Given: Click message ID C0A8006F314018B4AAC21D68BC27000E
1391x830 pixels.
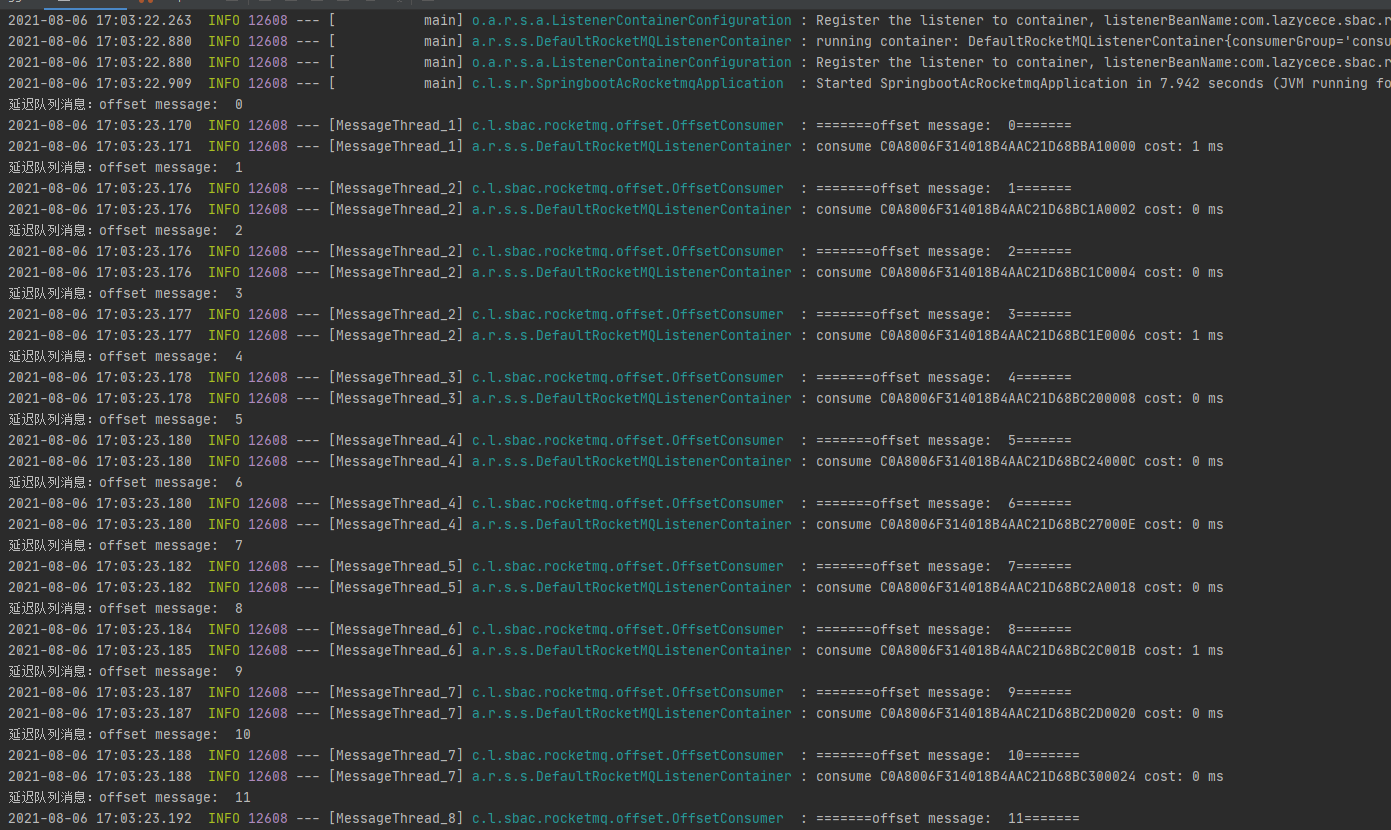Looking at the screenshot, I should (1008, 524).
